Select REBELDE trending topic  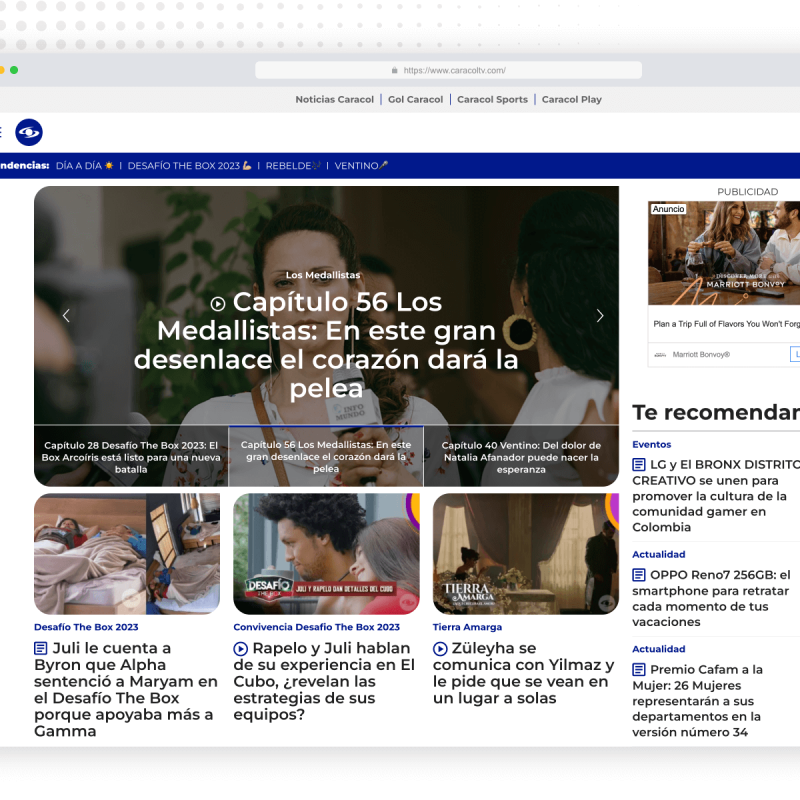pos(293,166)
